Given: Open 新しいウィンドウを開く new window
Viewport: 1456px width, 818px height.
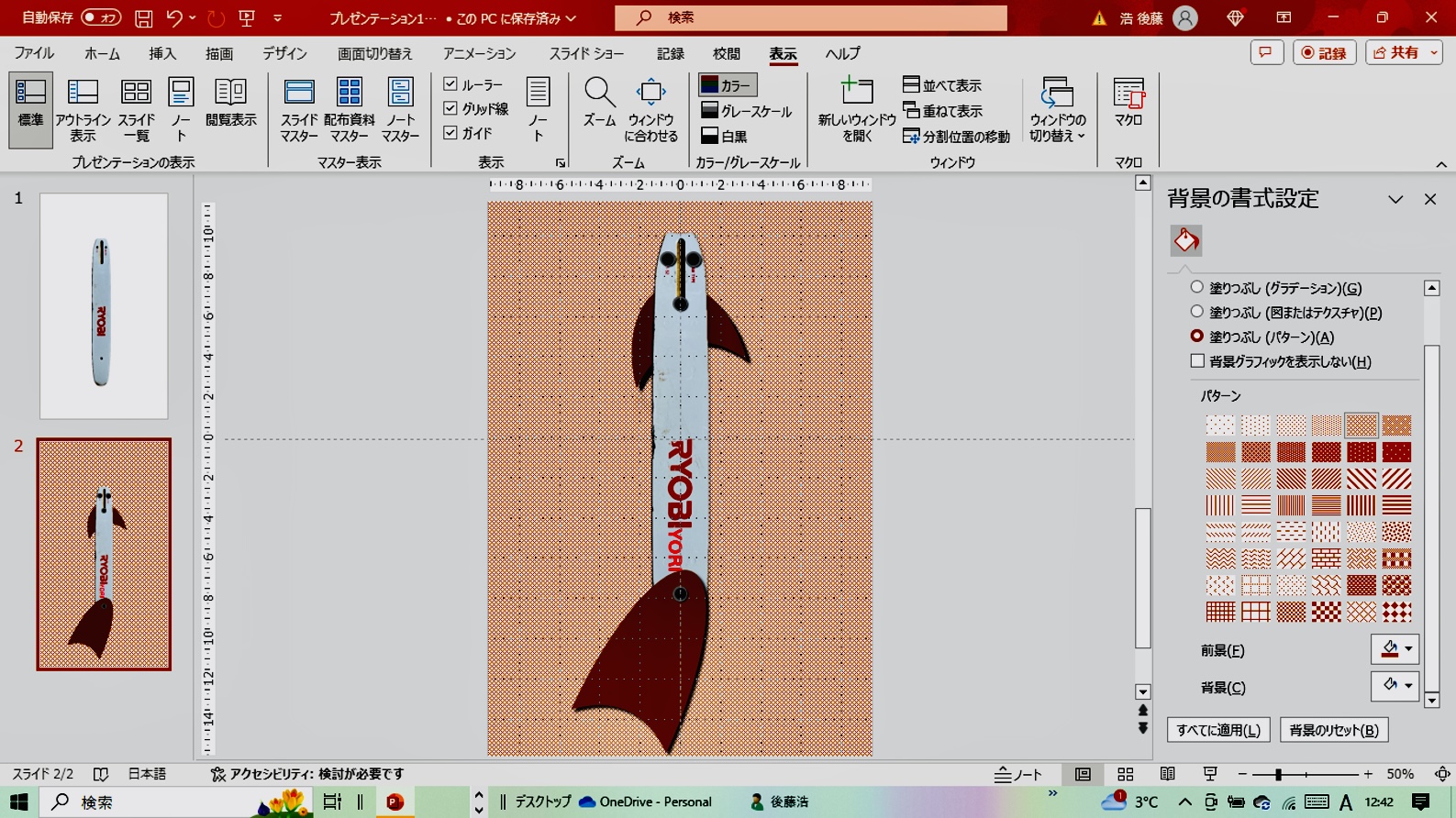Looking at the screenshot, I should pyautogui.click(x=857, y=109).
